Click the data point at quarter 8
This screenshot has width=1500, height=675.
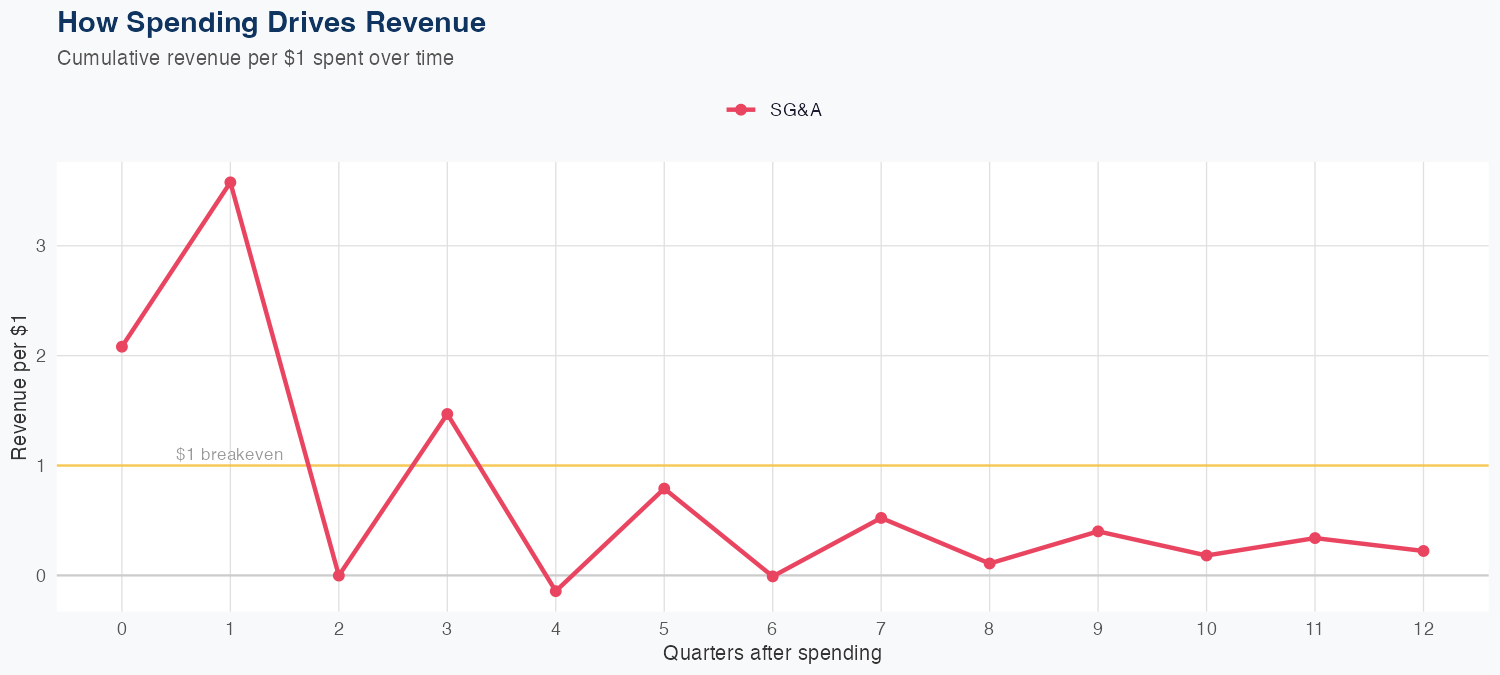pyautogui.click(x=990, y=563)
